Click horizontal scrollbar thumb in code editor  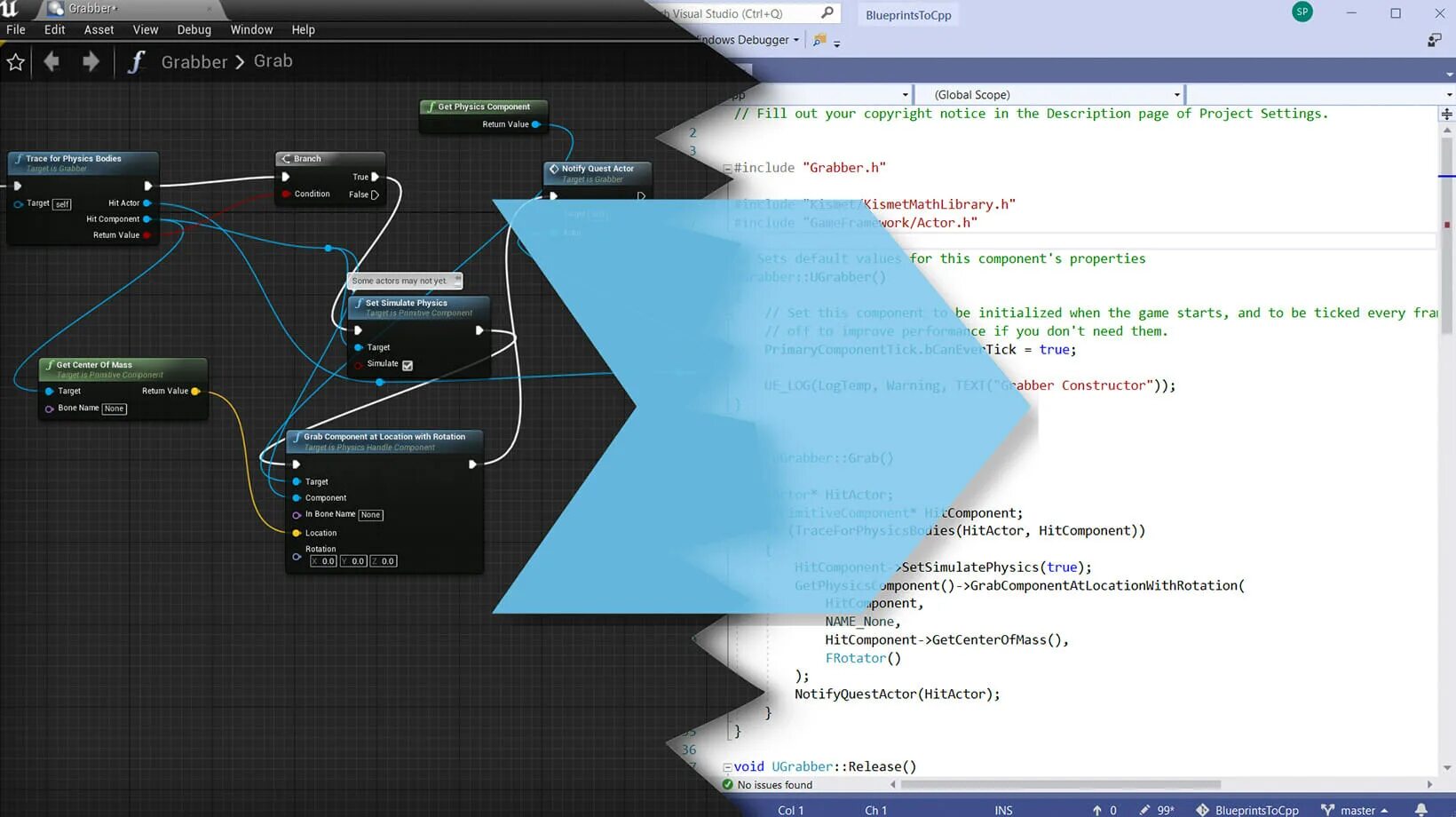click(1061, 785)
